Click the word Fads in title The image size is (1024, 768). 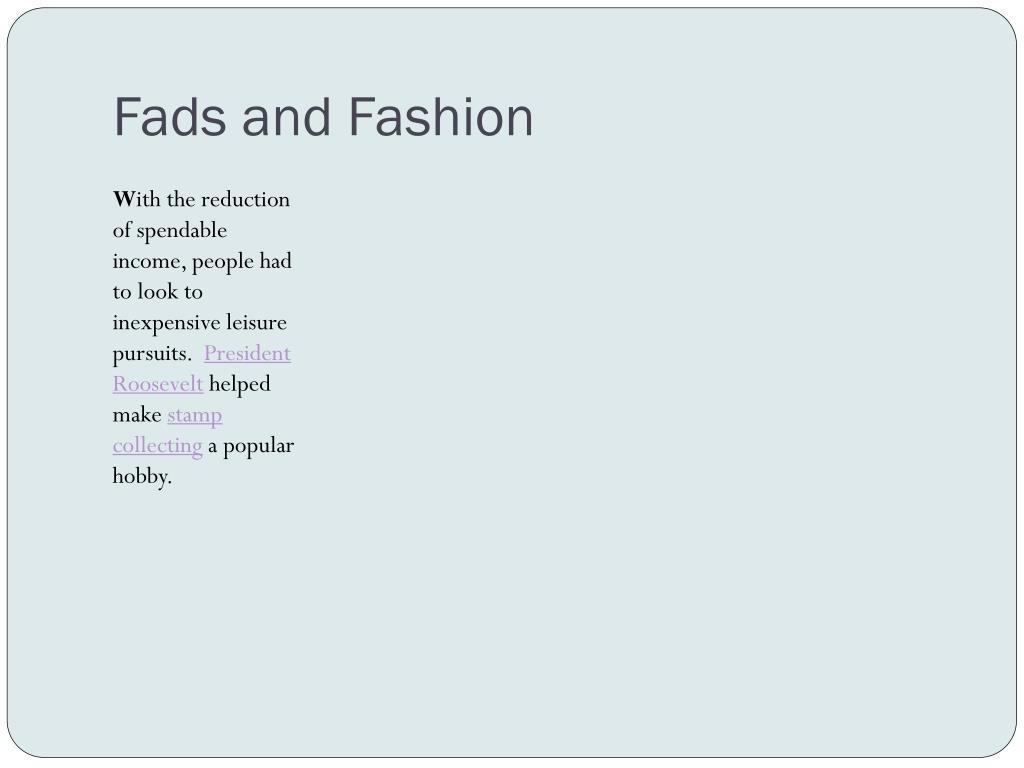[170, 118]
